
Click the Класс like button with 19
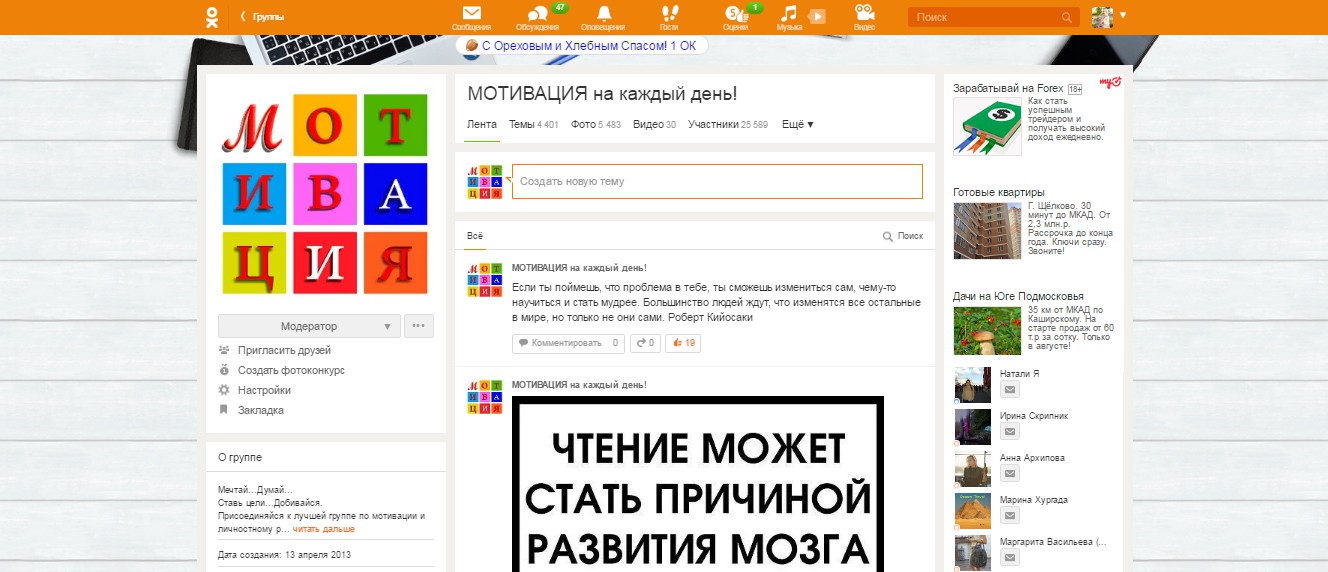tap(684, 343)
